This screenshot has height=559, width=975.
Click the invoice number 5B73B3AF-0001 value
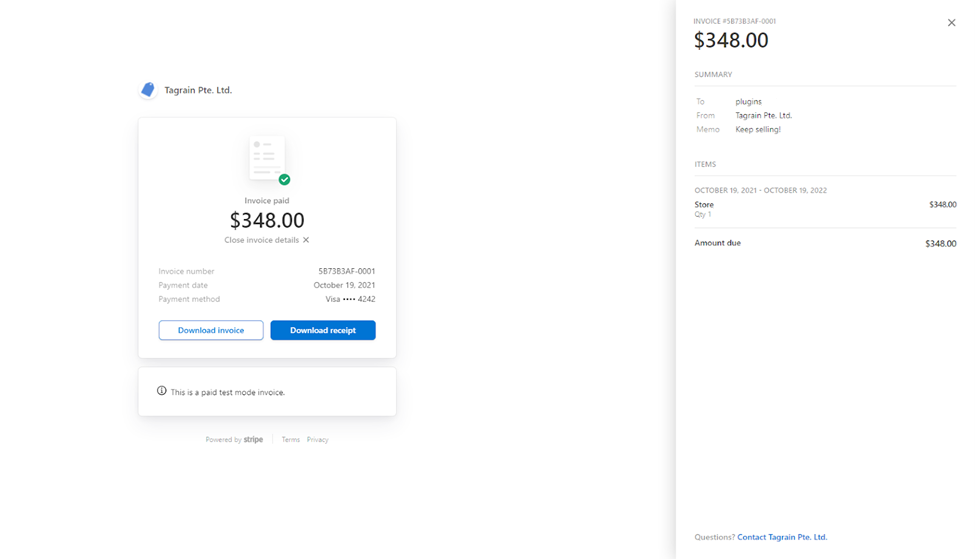point(347,271)
